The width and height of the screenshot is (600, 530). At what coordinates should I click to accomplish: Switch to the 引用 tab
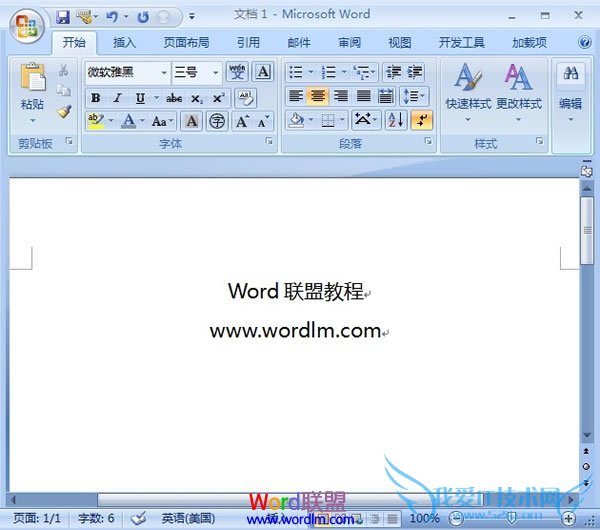[248, 42]
